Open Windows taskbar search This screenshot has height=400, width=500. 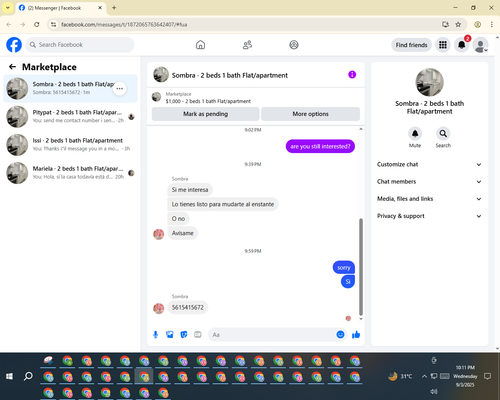coord(28,376)
